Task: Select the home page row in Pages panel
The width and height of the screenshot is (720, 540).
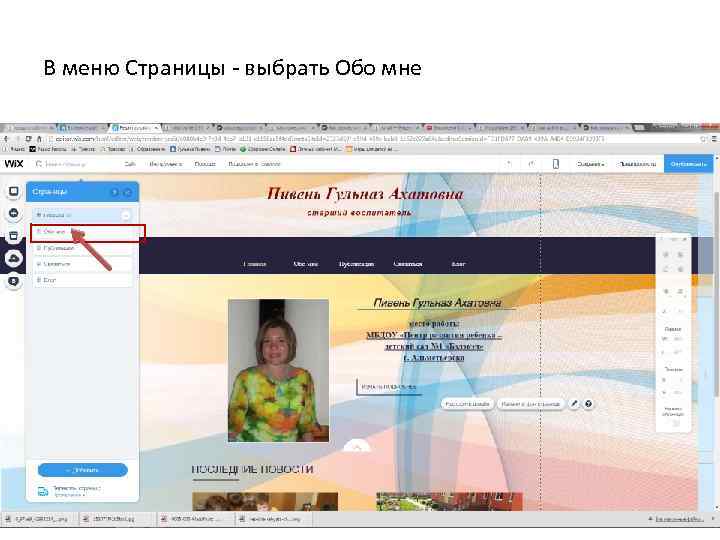Action: [x=83, y=215]
